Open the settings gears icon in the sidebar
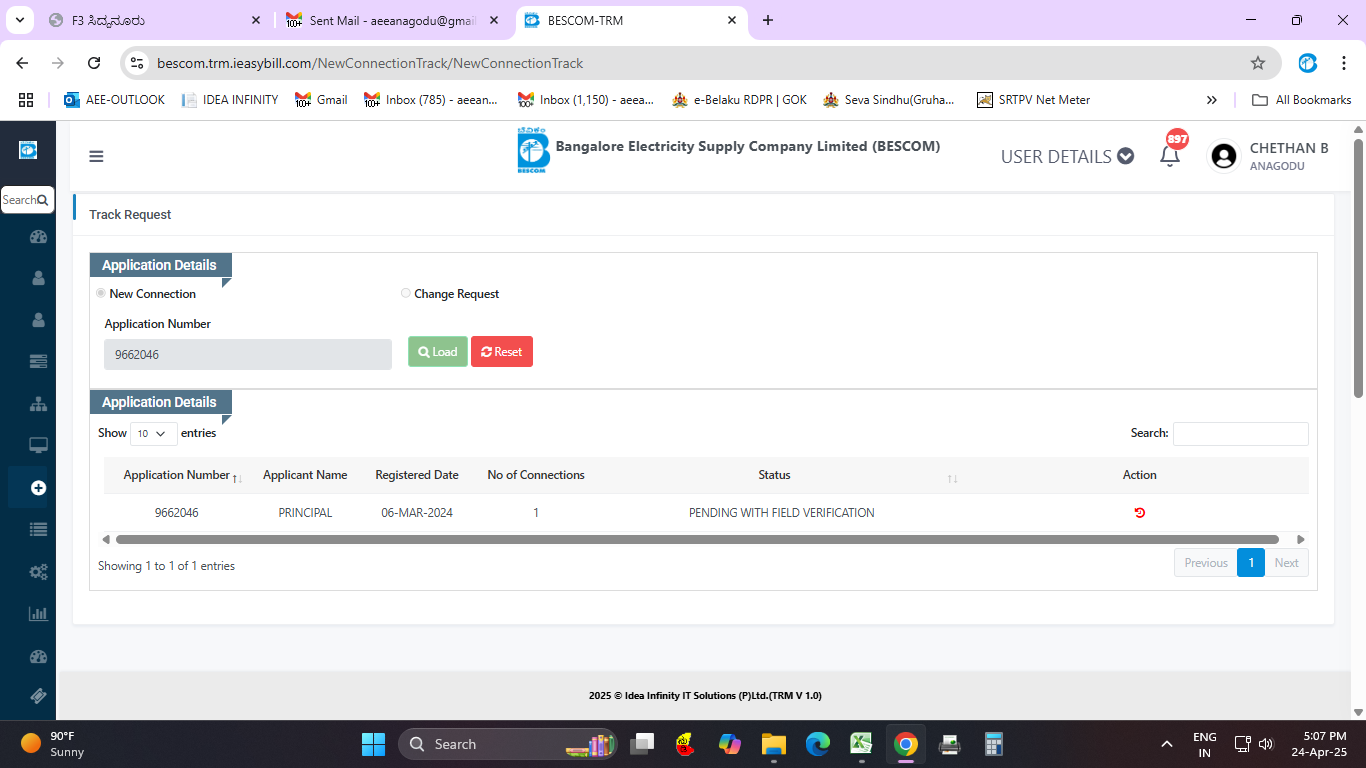The image size is (1366, 768). 39,572
